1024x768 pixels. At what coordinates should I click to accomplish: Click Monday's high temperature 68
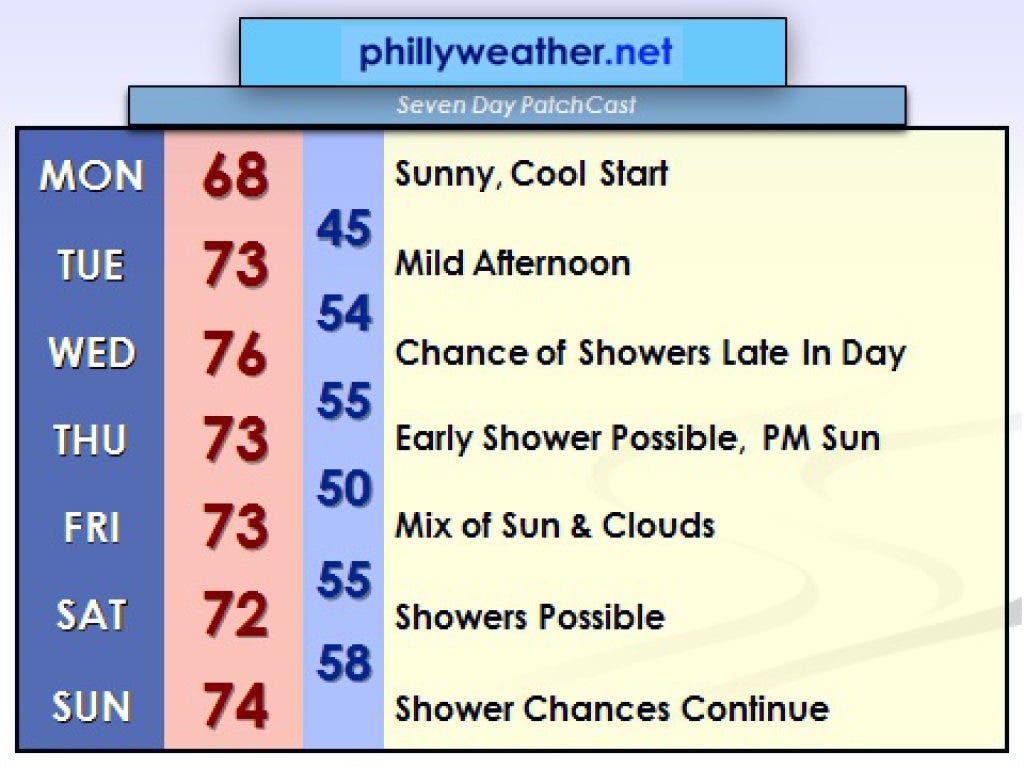point(236,176)
